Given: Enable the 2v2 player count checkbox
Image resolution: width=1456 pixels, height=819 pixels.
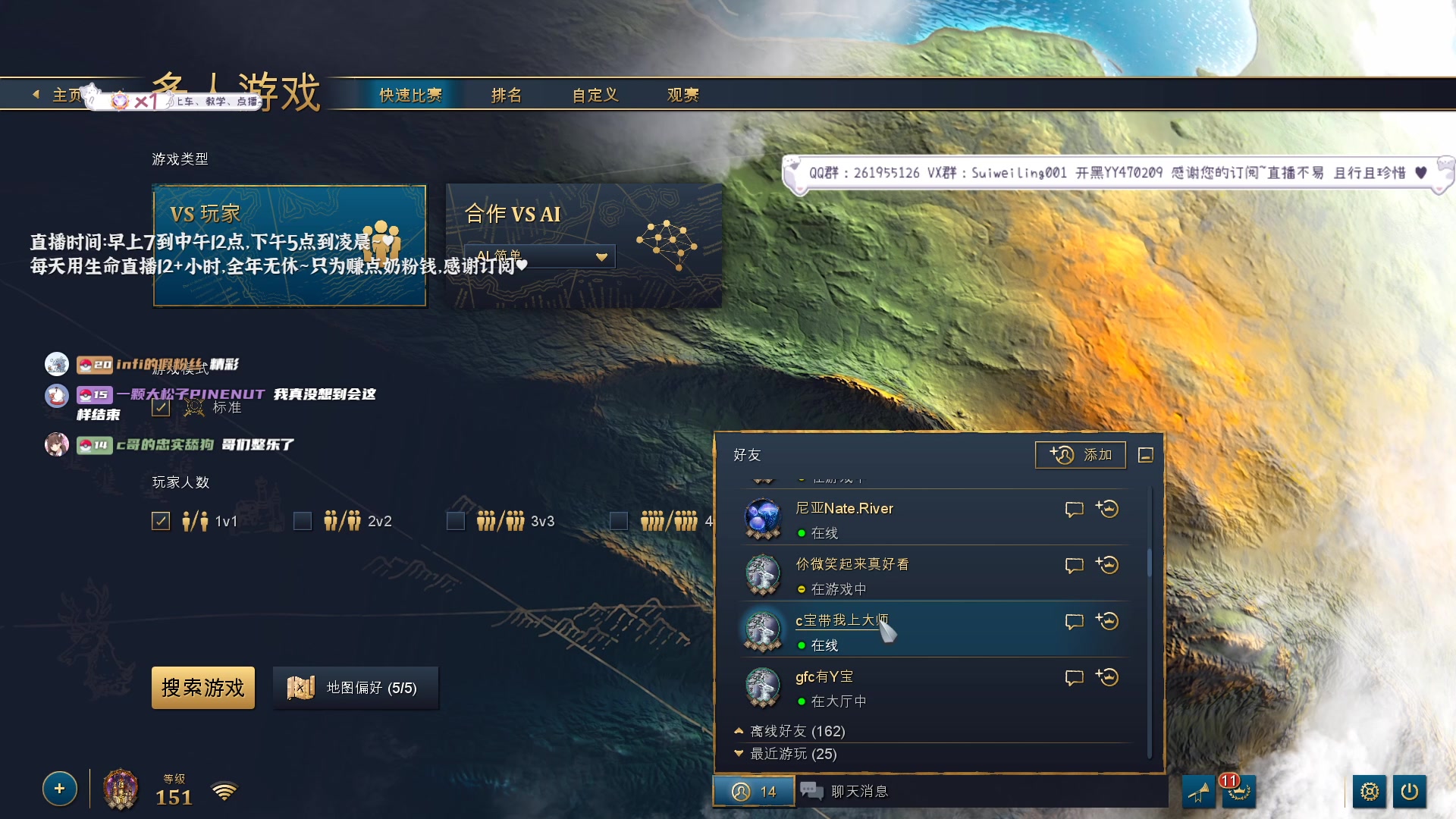Looking at the screenshot, I should [303, 521].
